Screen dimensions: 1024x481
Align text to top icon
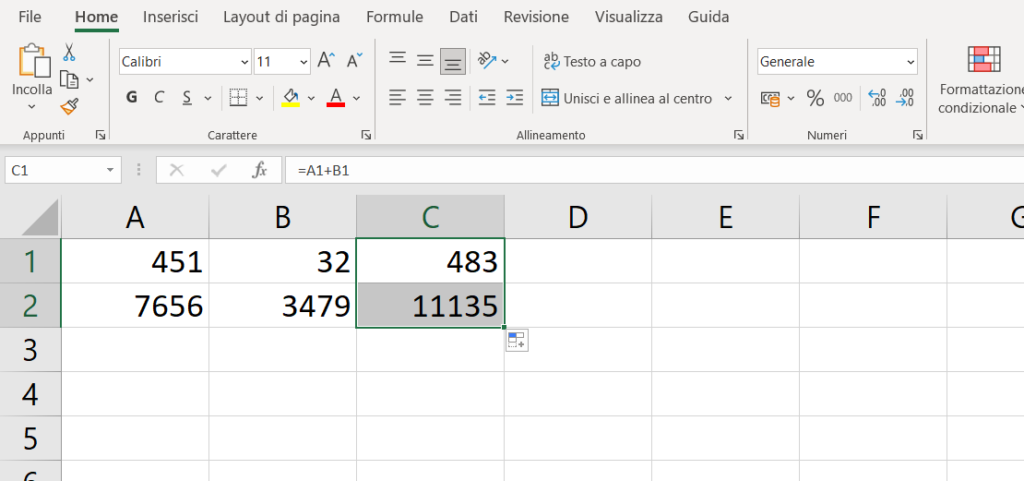click(x=398, y=61)
